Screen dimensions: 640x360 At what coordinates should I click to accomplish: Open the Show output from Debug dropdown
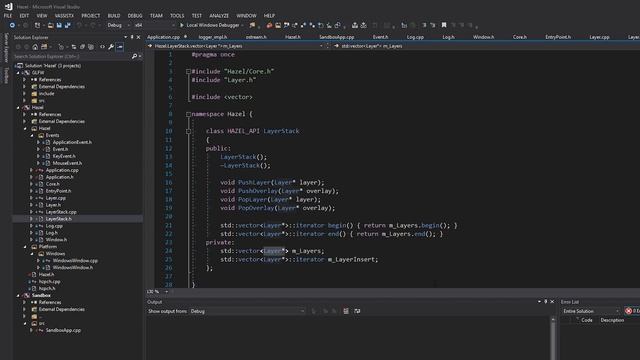[247, 311]
